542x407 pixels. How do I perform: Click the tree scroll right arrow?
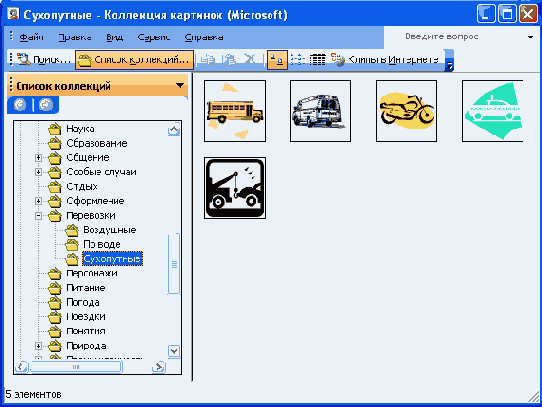[159, 367]
